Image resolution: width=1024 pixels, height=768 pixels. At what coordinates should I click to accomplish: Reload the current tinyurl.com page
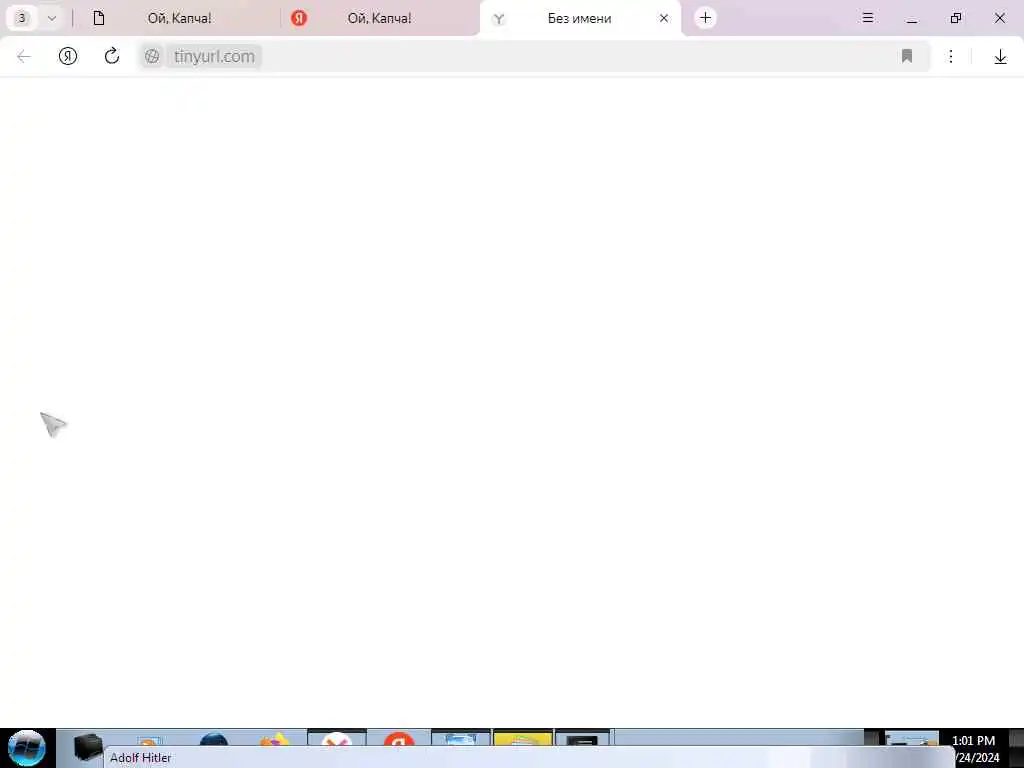click(112, 56)
